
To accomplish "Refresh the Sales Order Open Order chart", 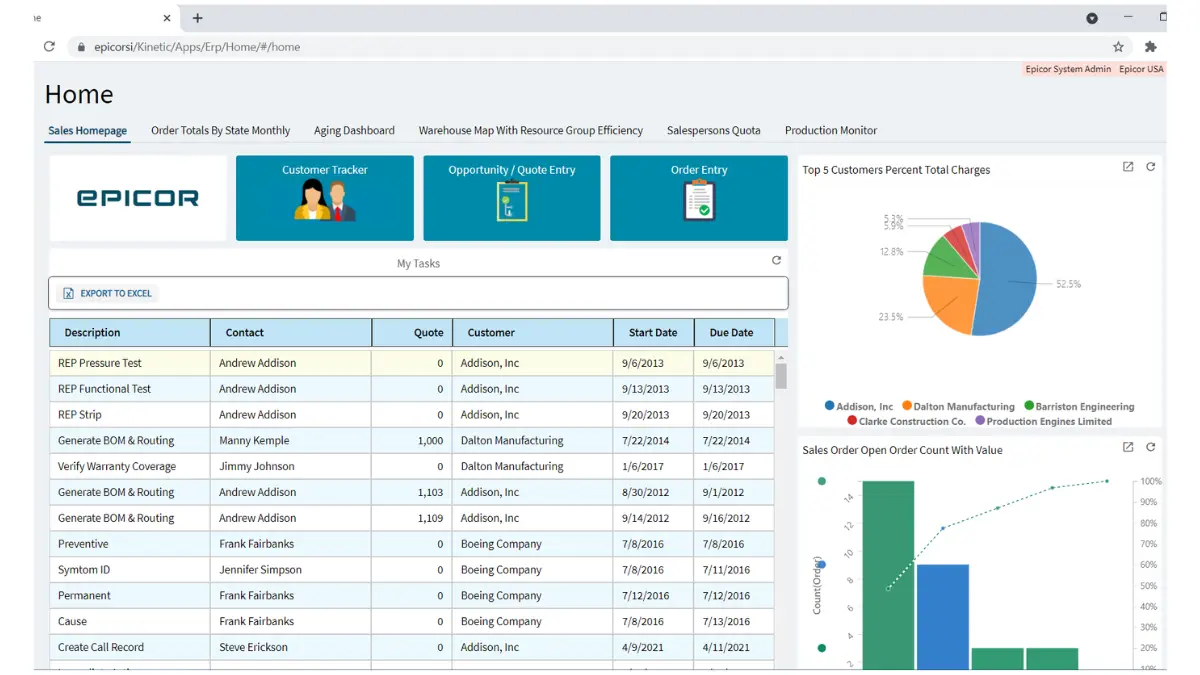I will click(x=1151, y=447).
